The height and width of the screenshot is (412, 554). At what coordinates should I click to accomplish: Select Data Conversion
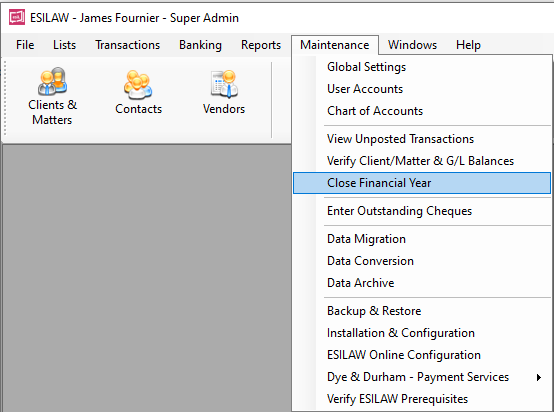pyautogui.click(x=422, y=261)
